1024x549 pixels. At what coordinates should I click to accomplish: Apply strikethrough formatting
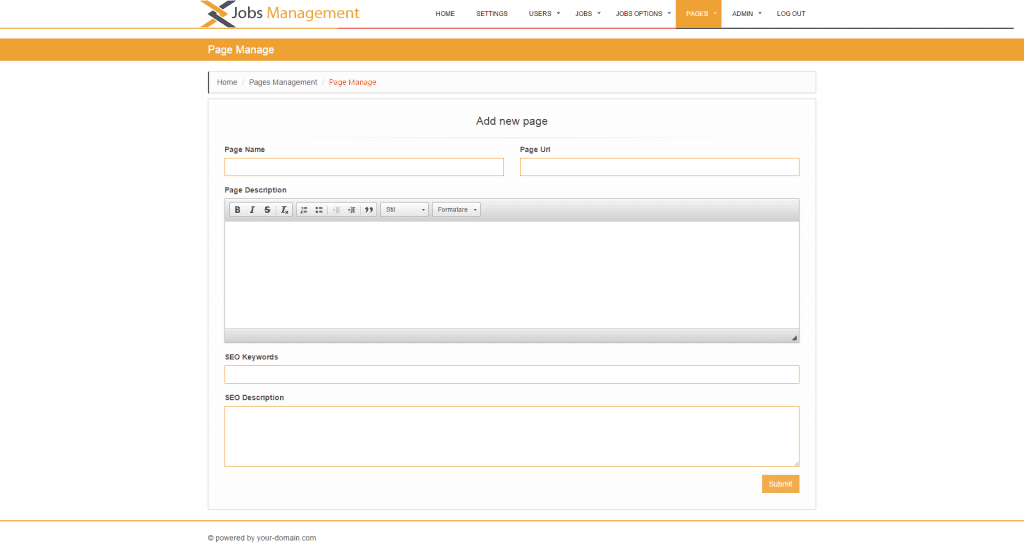[x=267, y=210]
